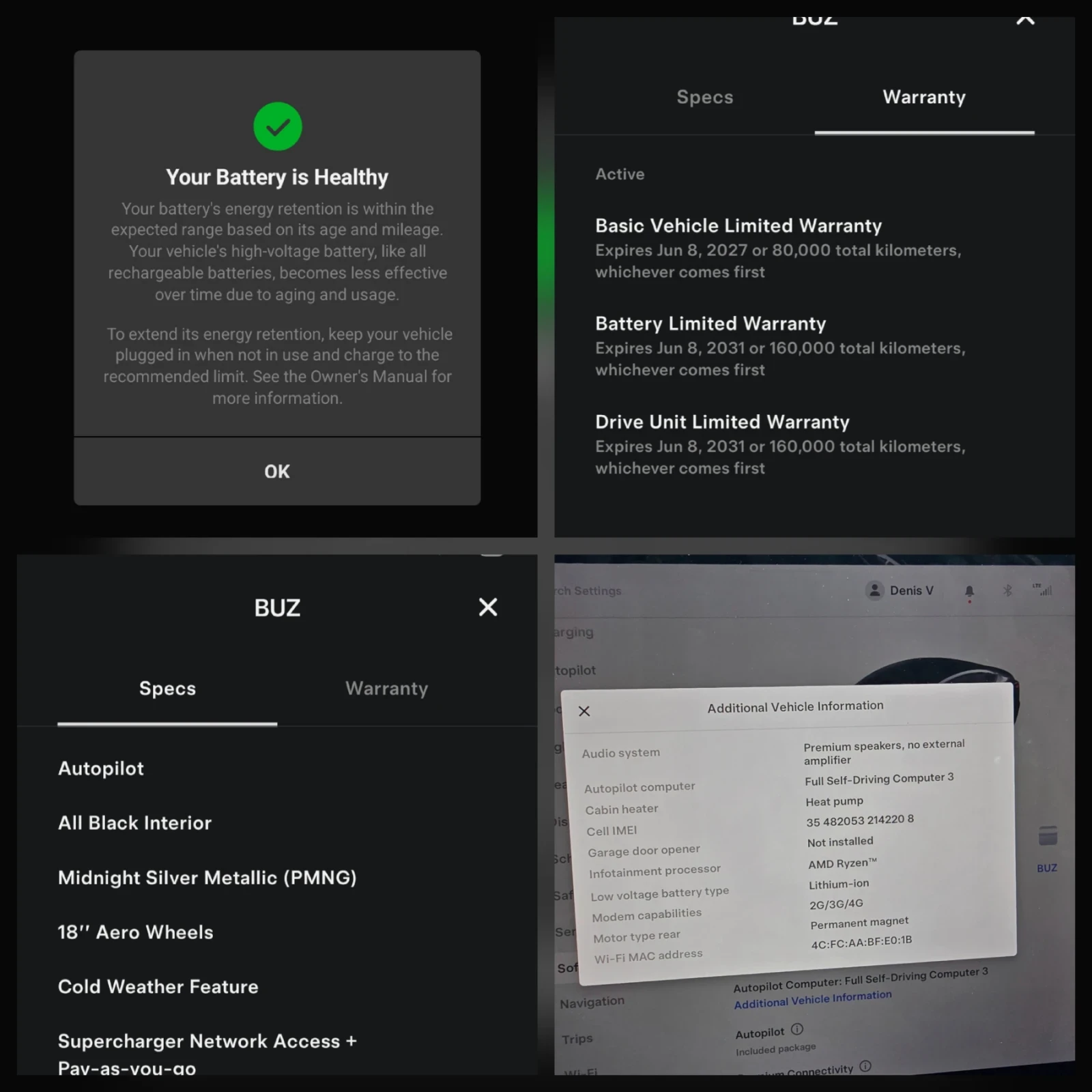This screenshot has width=1092, height=1092.
Task: Tap Battery Limited Warranty heading
Action: click(710, 324)
